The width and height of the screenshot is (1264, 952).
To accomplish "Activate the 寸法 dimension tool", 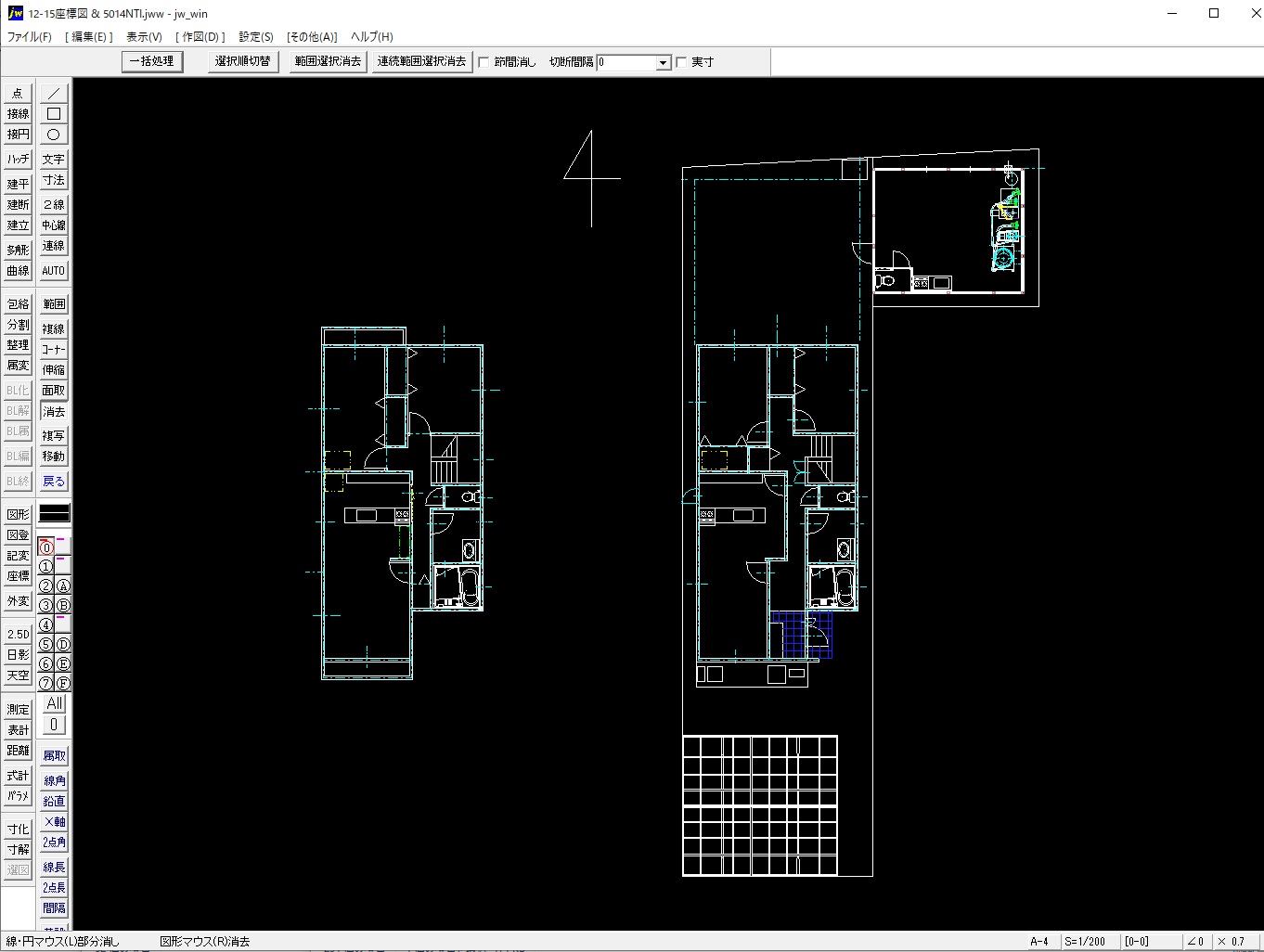I will tap(54, 180).
